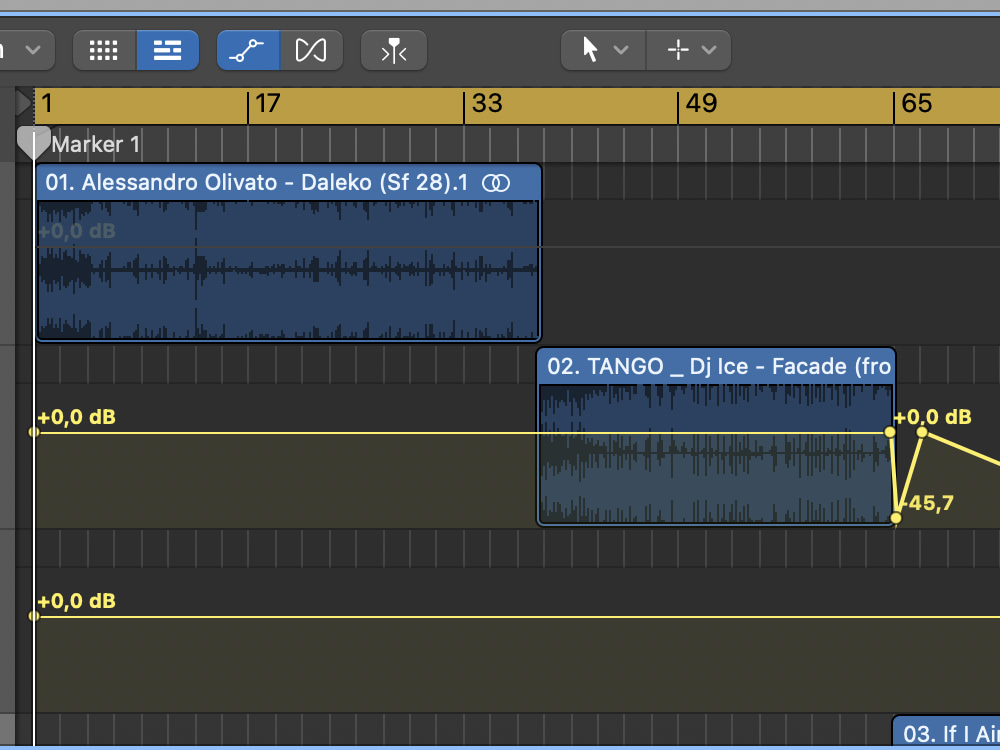This screenshot has width=1000, height=750.
Task: Switch to grid view button
Action: (104, 50)
